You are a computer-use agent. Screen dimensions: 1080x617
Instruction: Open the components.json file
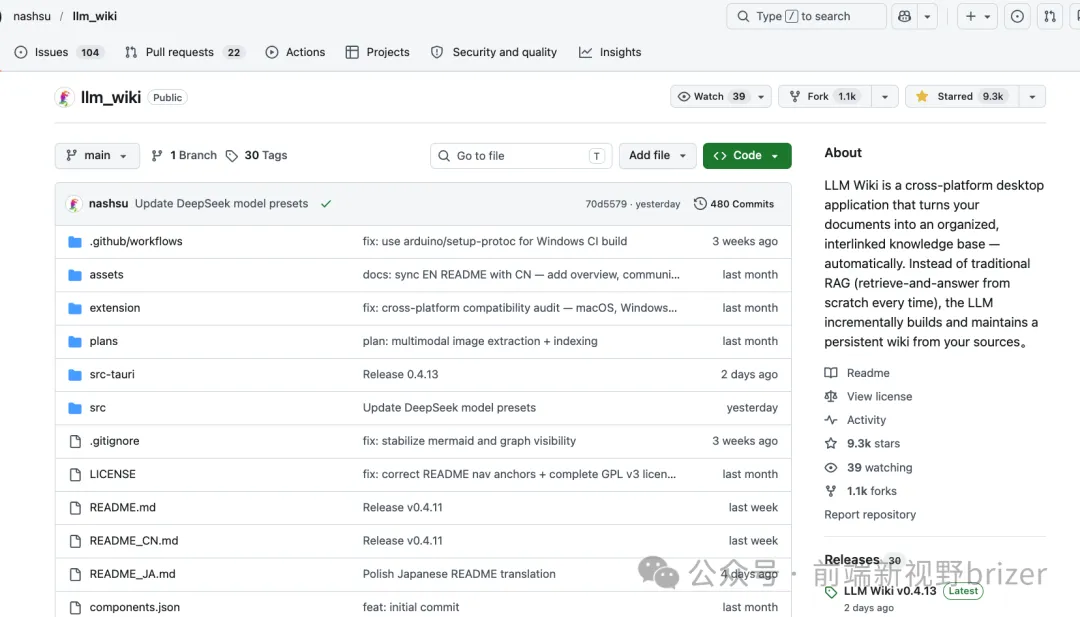tap(134, 607)
